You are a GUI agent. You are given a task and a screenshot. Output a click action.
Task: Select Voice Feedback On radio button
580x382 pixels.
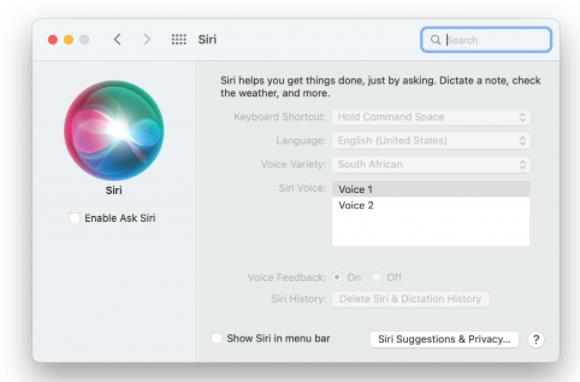tap(337, 277)
